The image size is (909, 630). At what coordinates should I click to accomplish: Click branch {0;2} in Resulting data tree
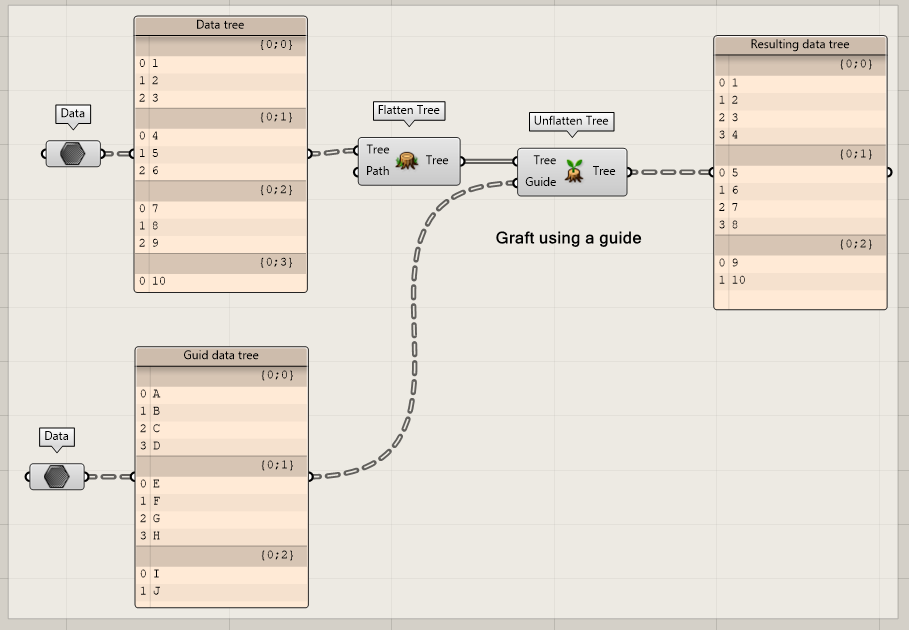[855, 244]
